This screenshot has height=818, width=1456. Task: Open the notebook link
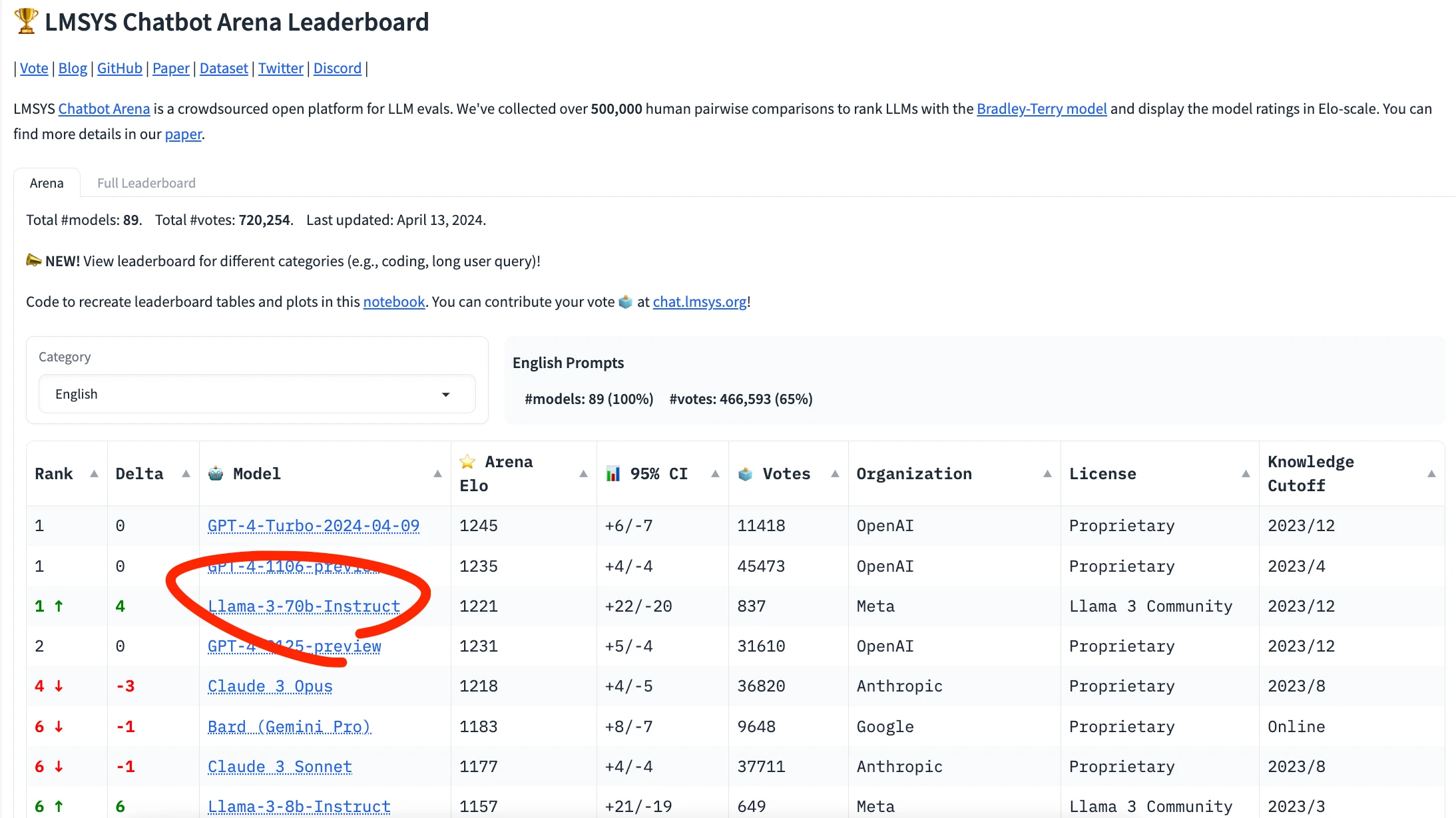[x=394, y=302]
